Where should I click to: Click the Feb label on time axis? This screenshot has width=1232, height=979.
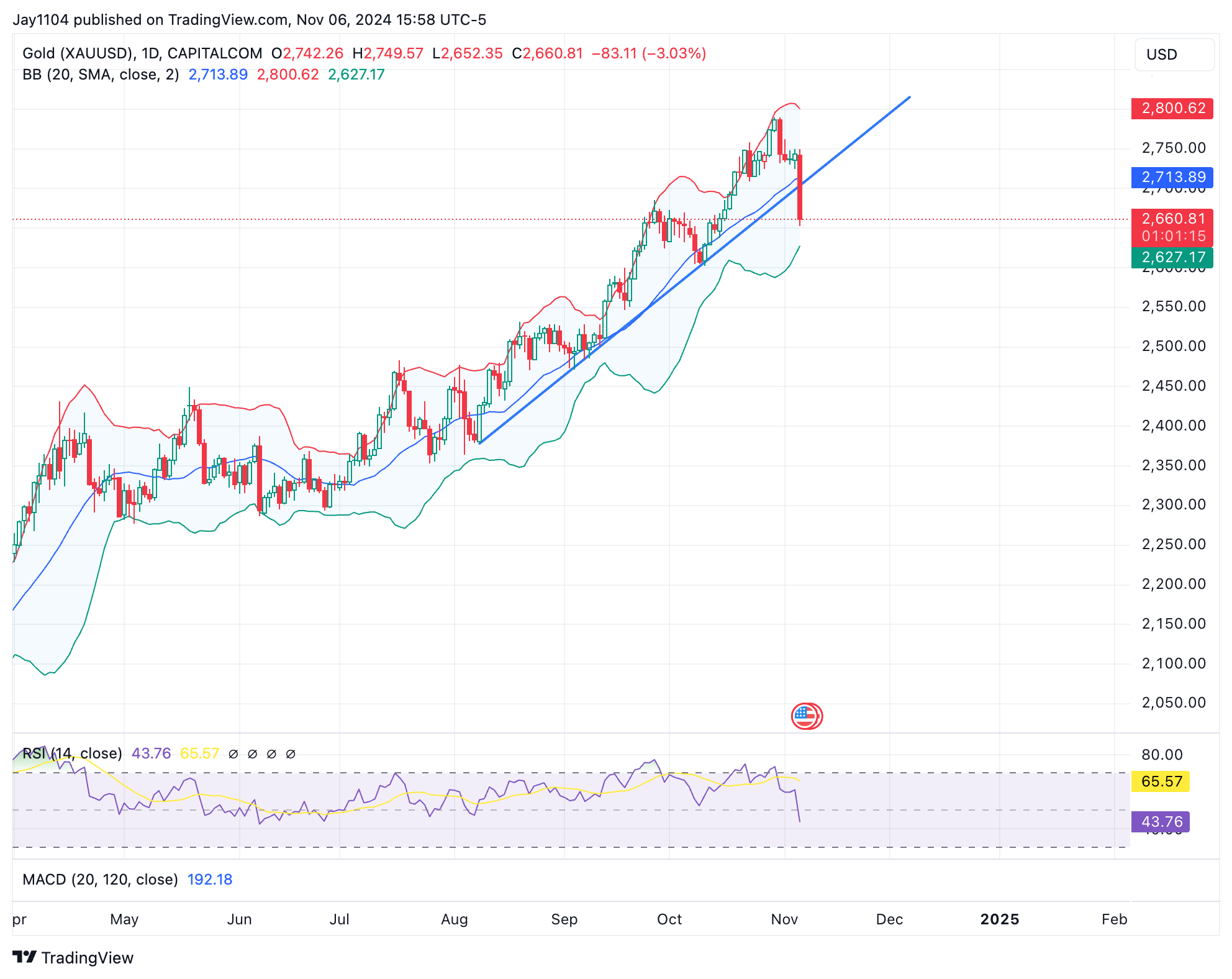[1115, 919]
